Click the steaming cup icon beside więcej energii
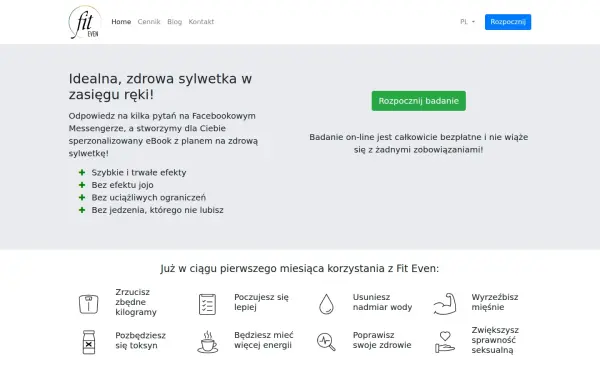 (x=207, y=342)
